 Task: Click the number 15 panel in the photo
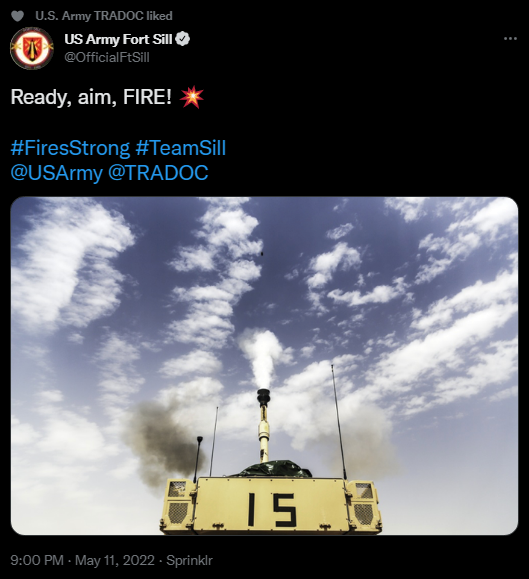click(x=271, y=506)
